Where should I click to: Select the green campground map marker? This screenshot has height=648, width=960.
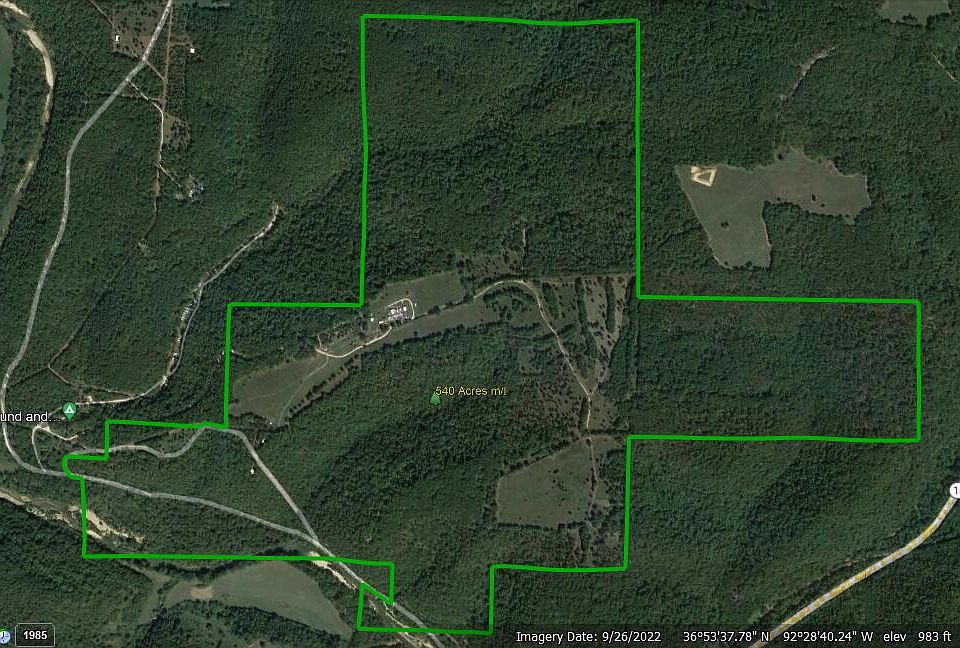point(70,410)
